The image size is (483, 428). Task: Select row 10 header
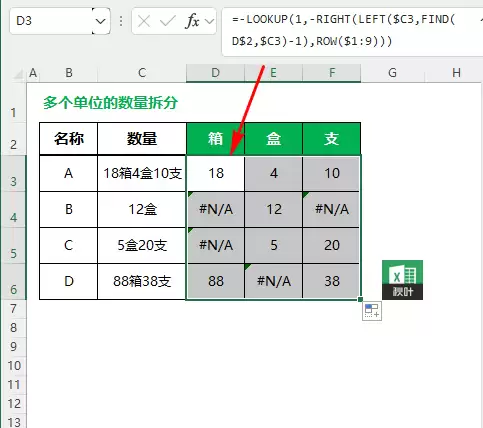point(14,366)
